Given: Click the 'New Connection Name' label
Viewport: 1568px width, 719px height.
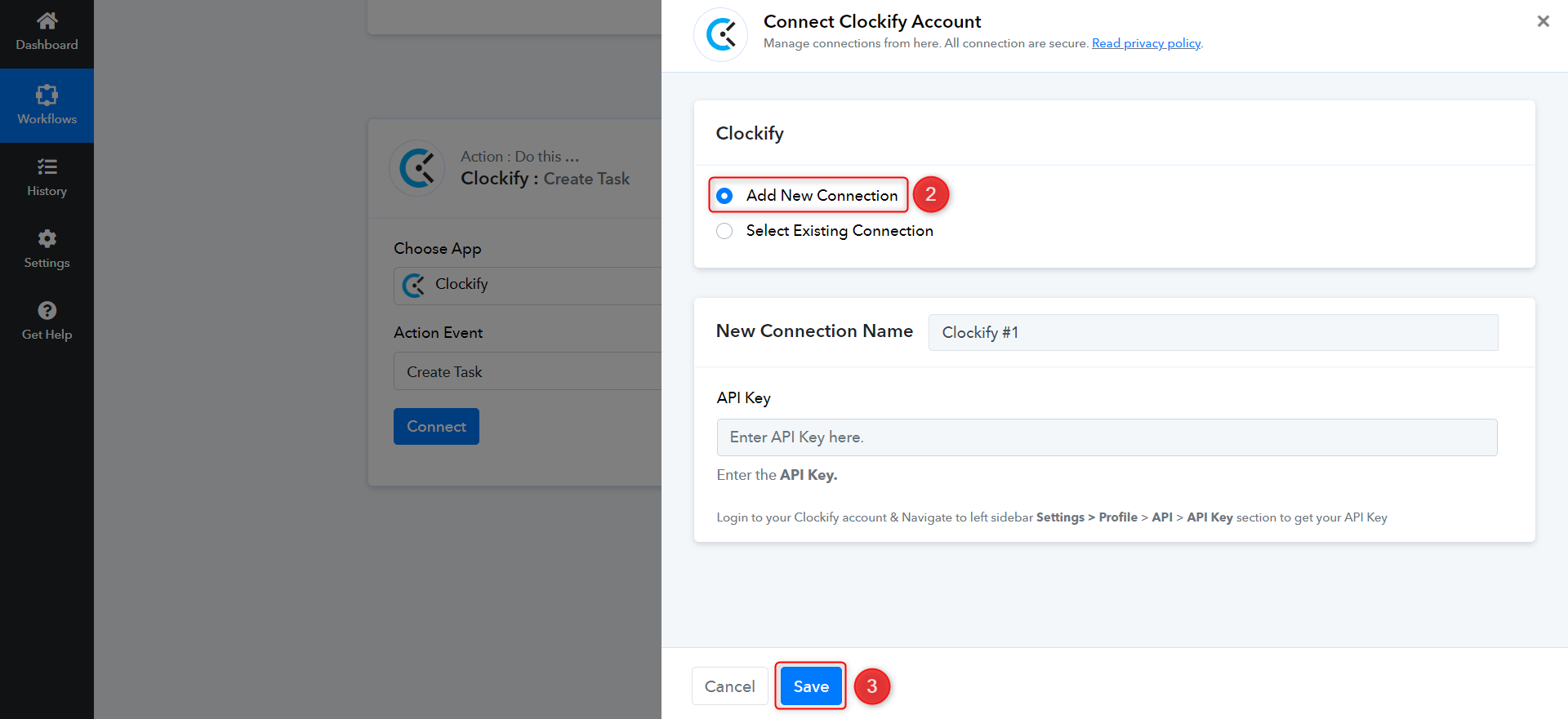Looking at the screenshot, I should [814, 331].
